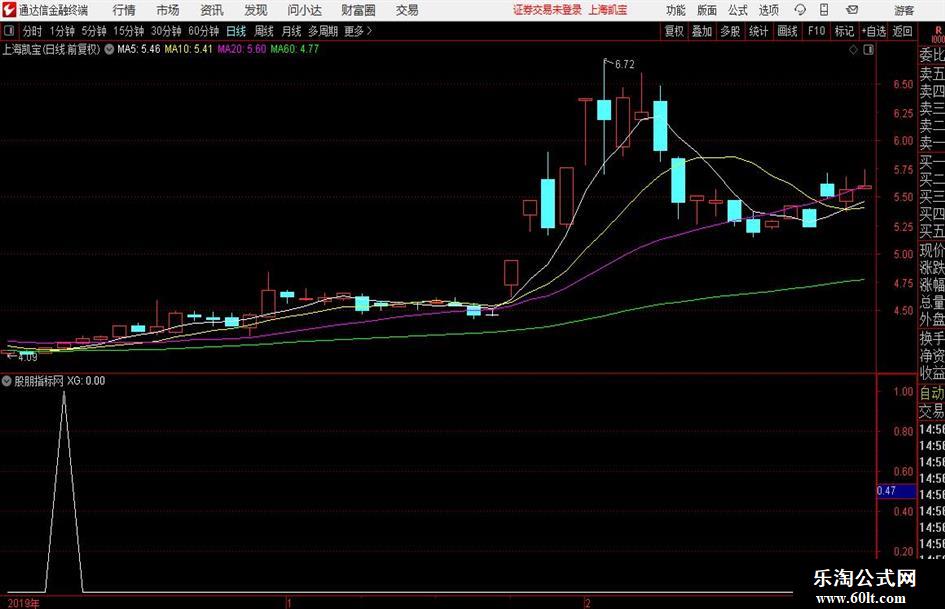
Task: Click the 统计 statistics button
Action: (x=758, y=31)
